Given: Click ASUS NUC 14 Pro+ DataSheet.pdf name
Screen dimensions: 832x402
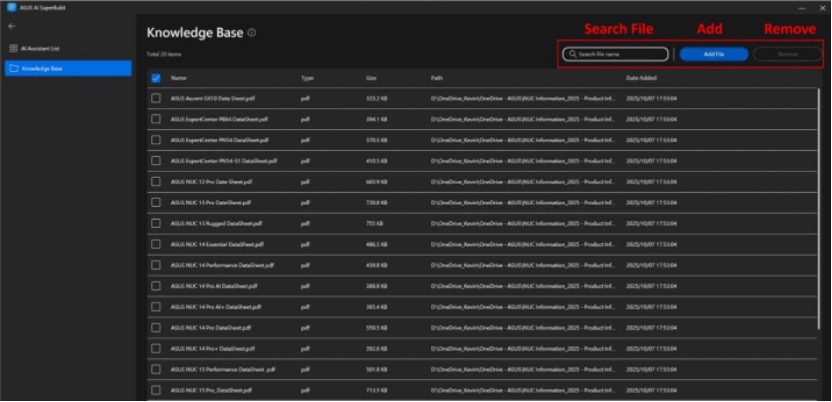Looking at the screenshot, I should [x=213, y=348].
